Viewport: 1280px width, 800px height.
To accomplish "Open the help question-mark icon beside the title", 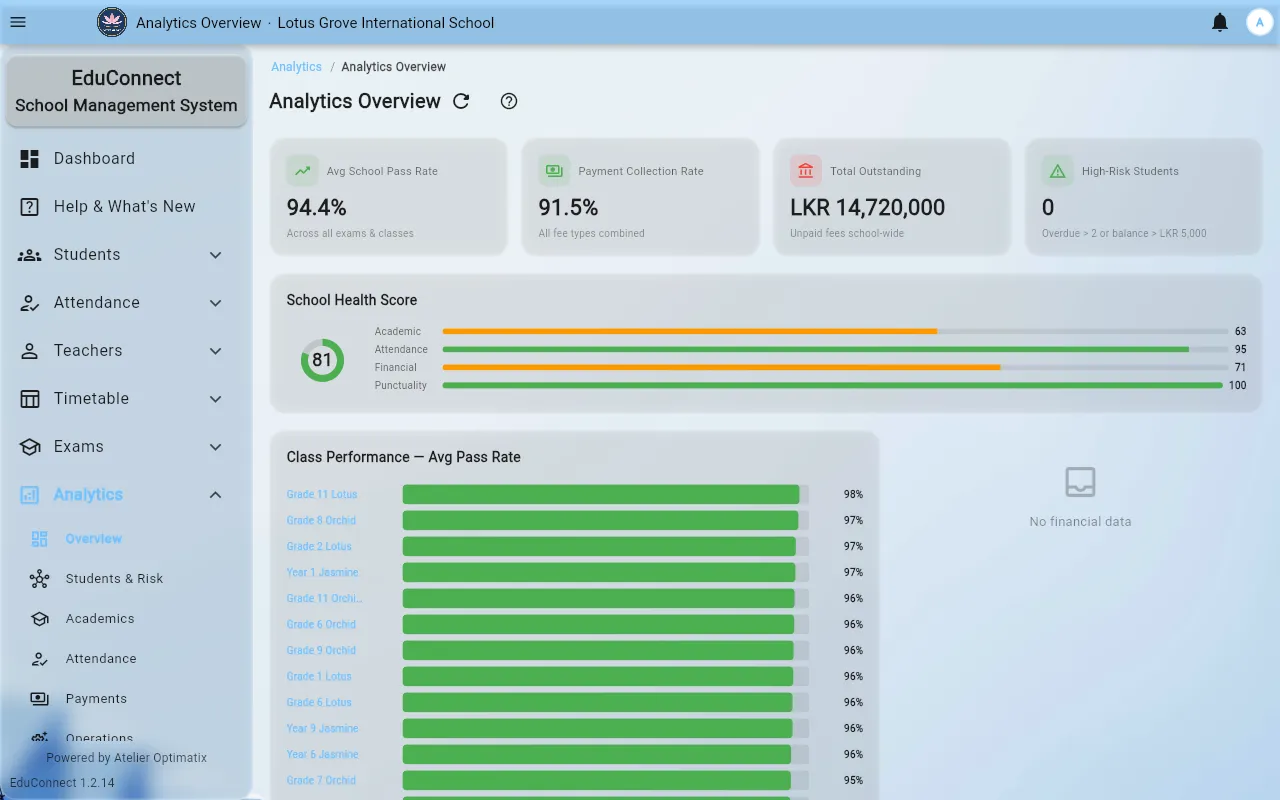I will click(x=509, y=101).
